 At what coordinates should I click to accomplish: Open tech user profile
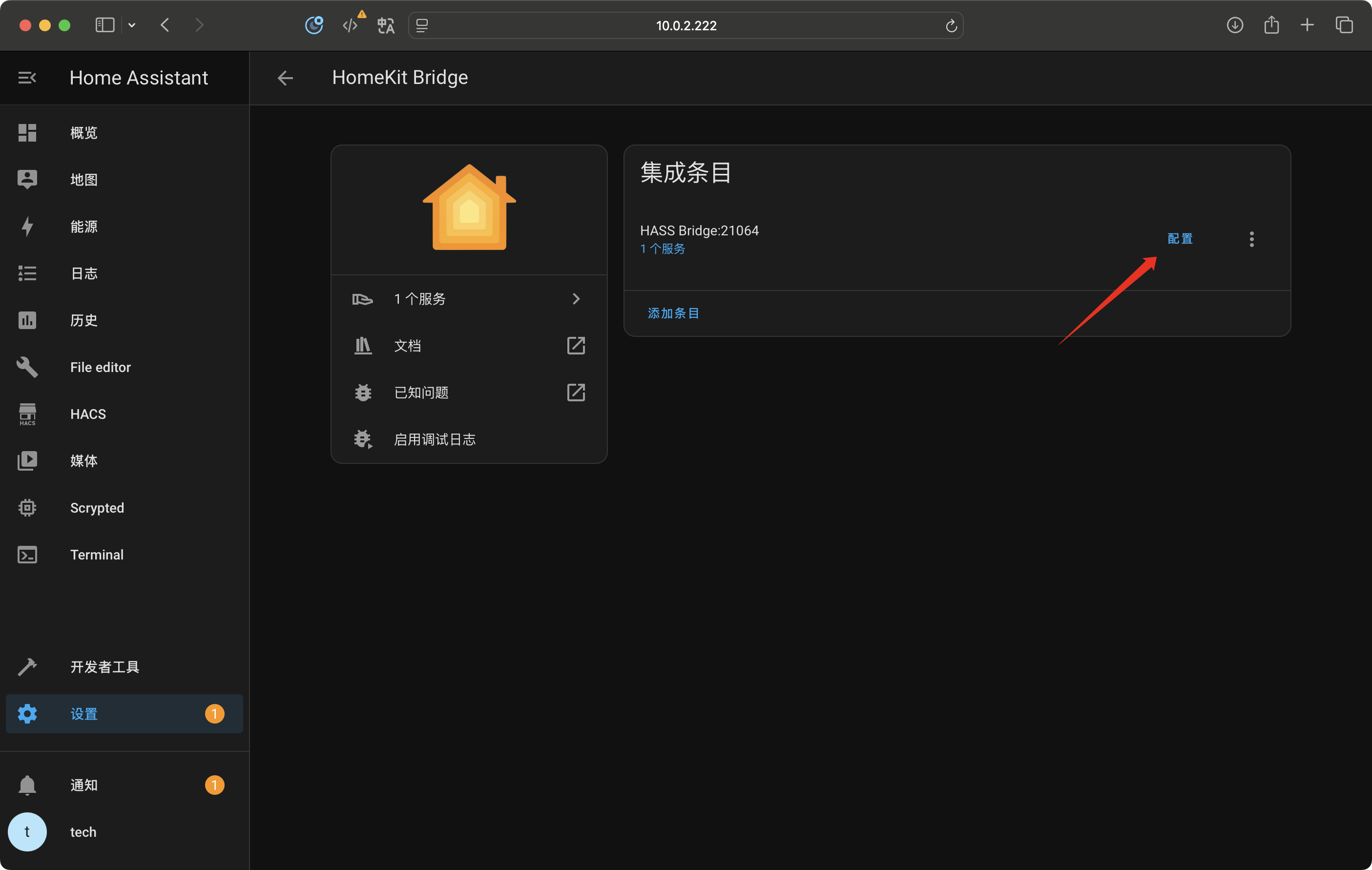pyautogui.click(x=124, y=832)
